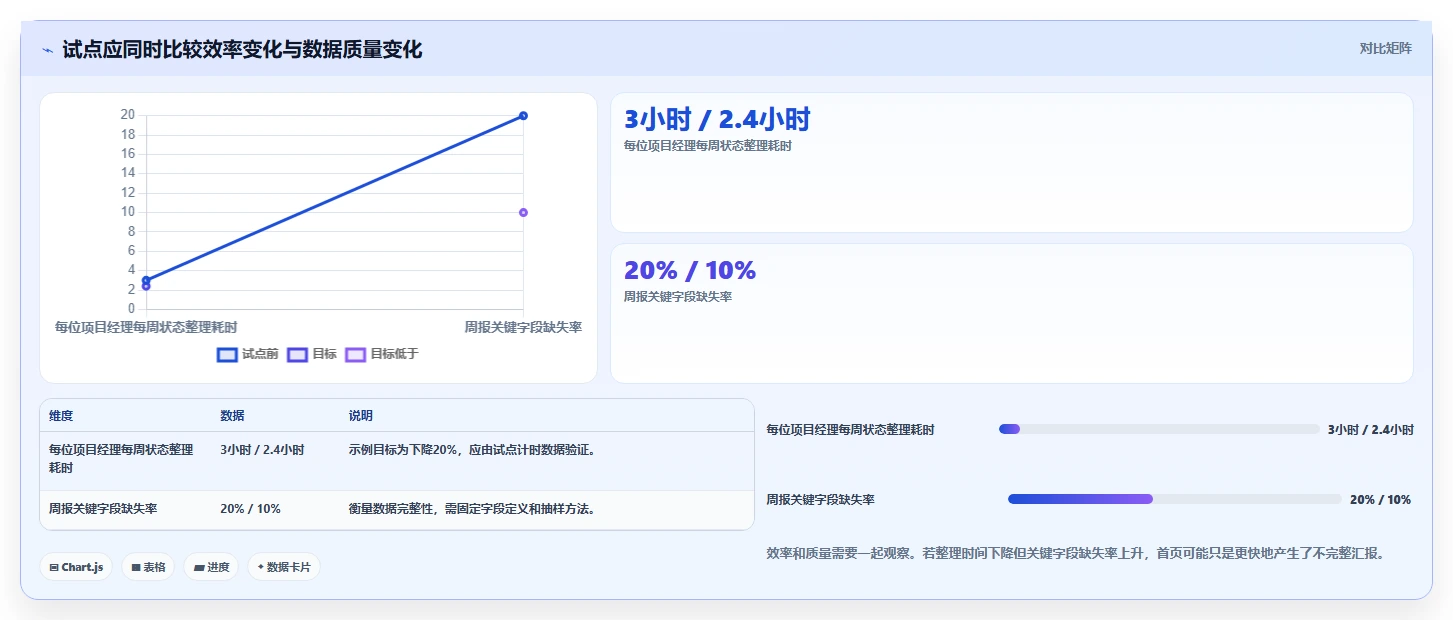Click the chart data point at value 3
1453x620 pixels.
pyautogui.click(x=146, y=280)
